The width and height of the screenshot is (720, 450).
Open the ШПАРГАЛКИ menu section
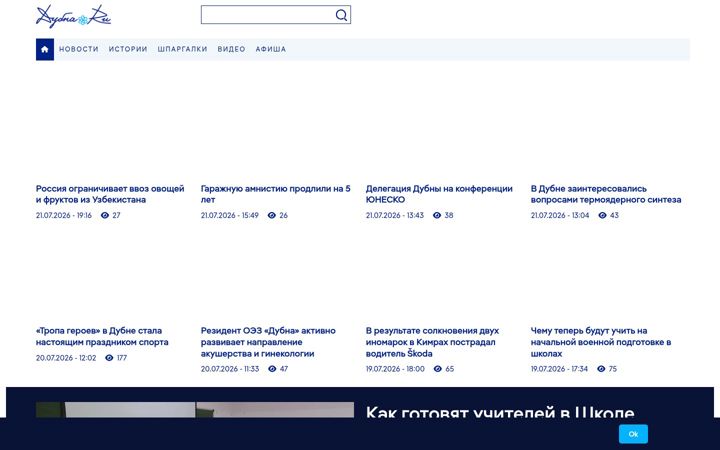(182, 49)
